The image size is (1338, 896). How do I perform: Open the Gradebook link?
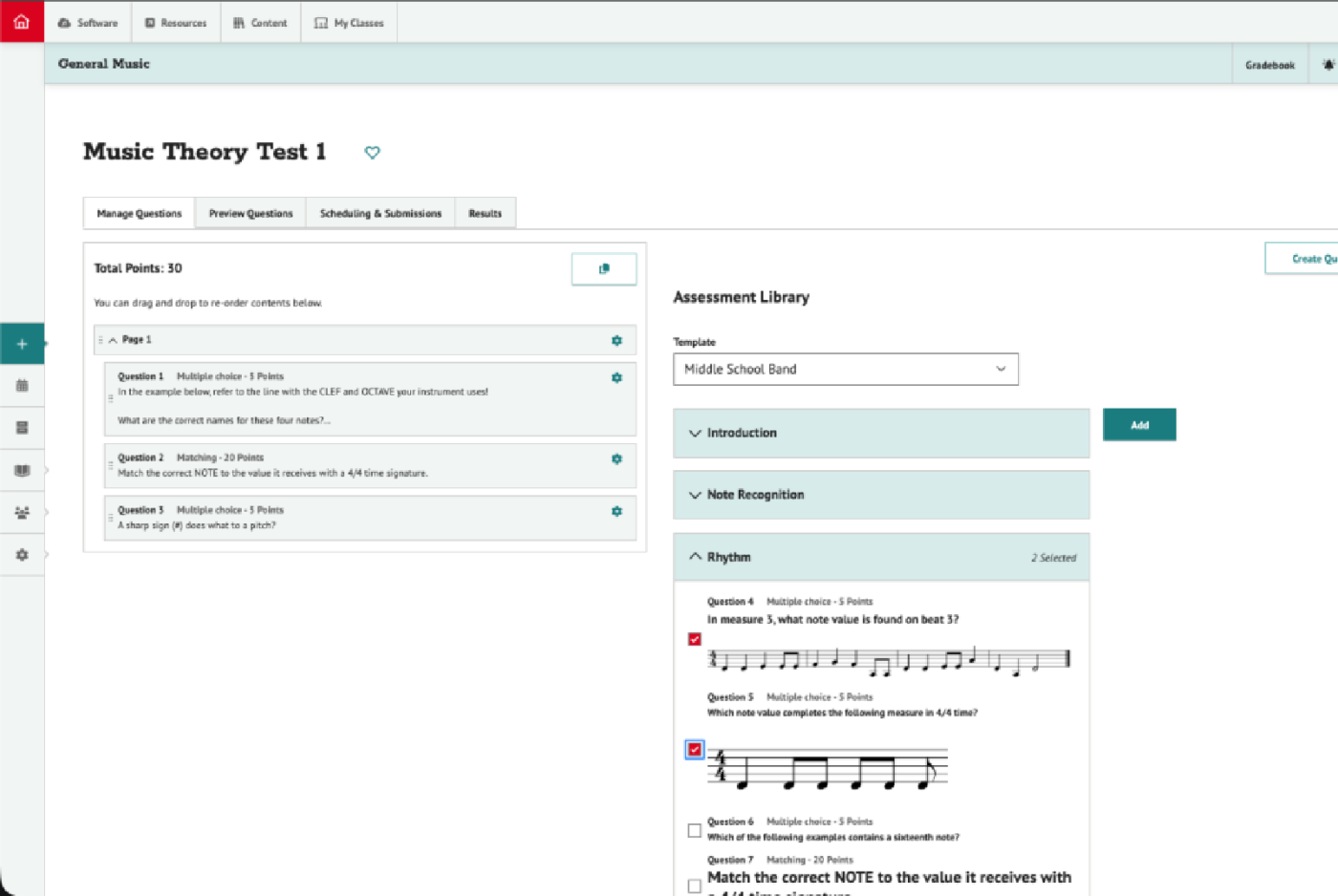point(1269,63)
